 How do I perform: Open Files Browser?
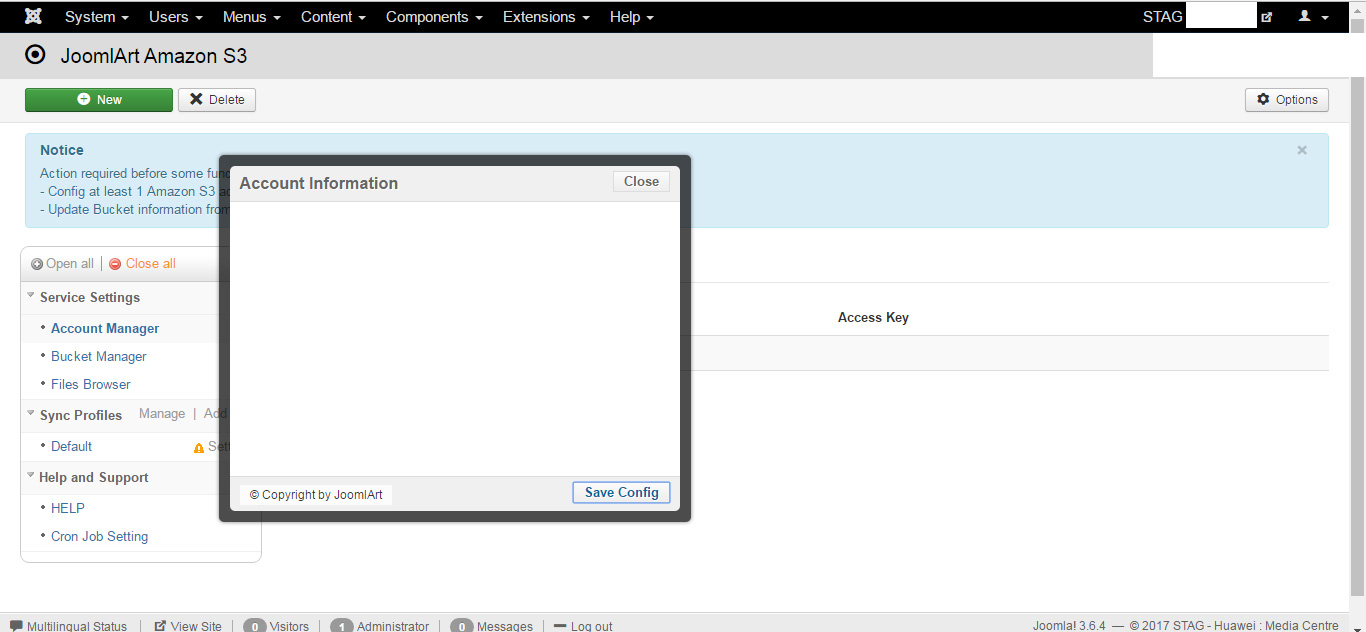tap(91, 384)
